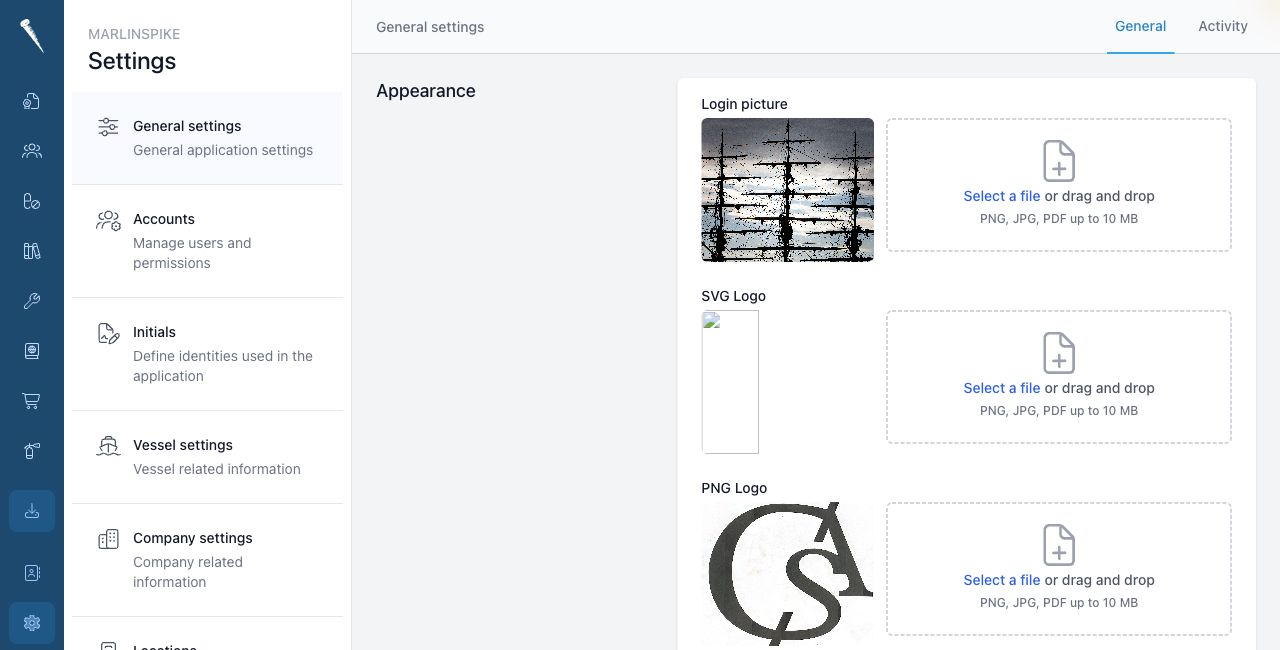Click the Login picture ship thumbnail
The height and width of the screenshot is (650, 1280).
(788, 190)
